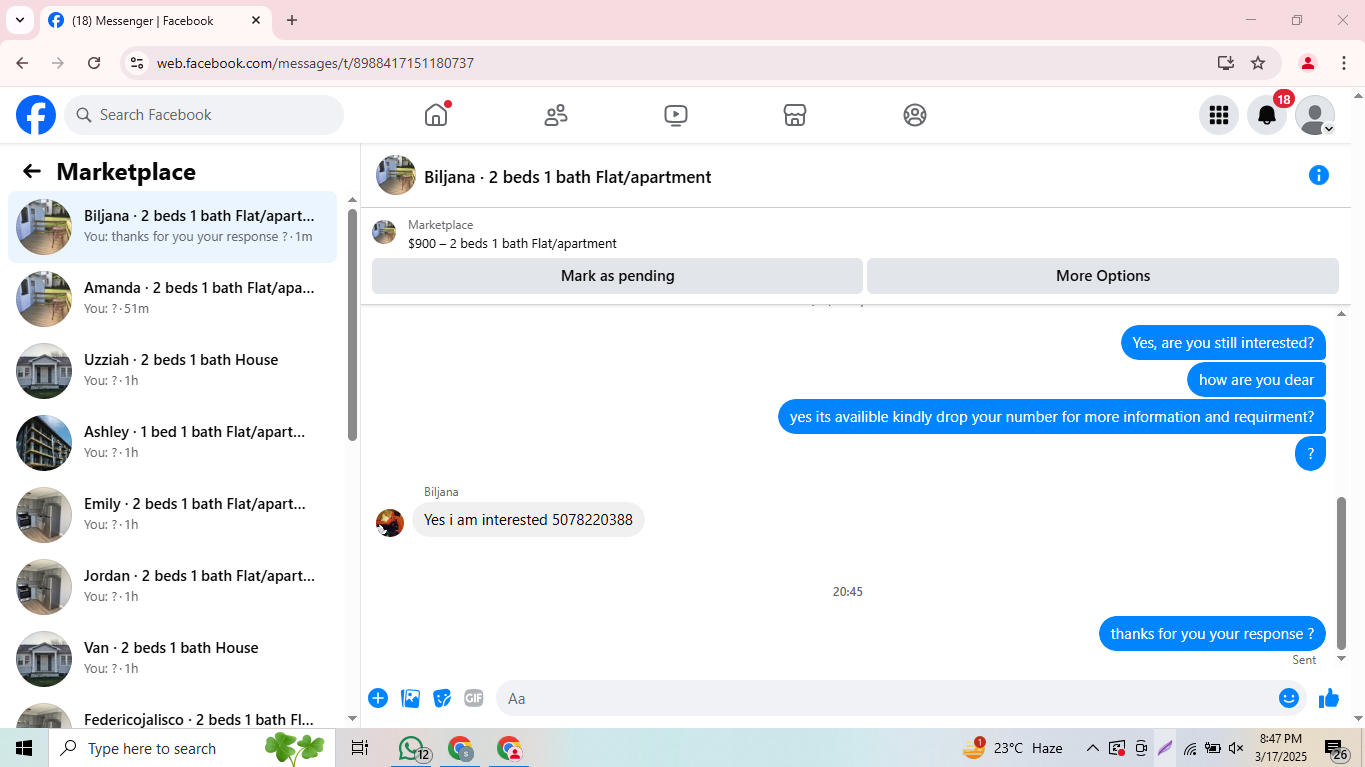Click the Search Facebook box
Viewport: 1365px width, 767px height.
[204, 115]
